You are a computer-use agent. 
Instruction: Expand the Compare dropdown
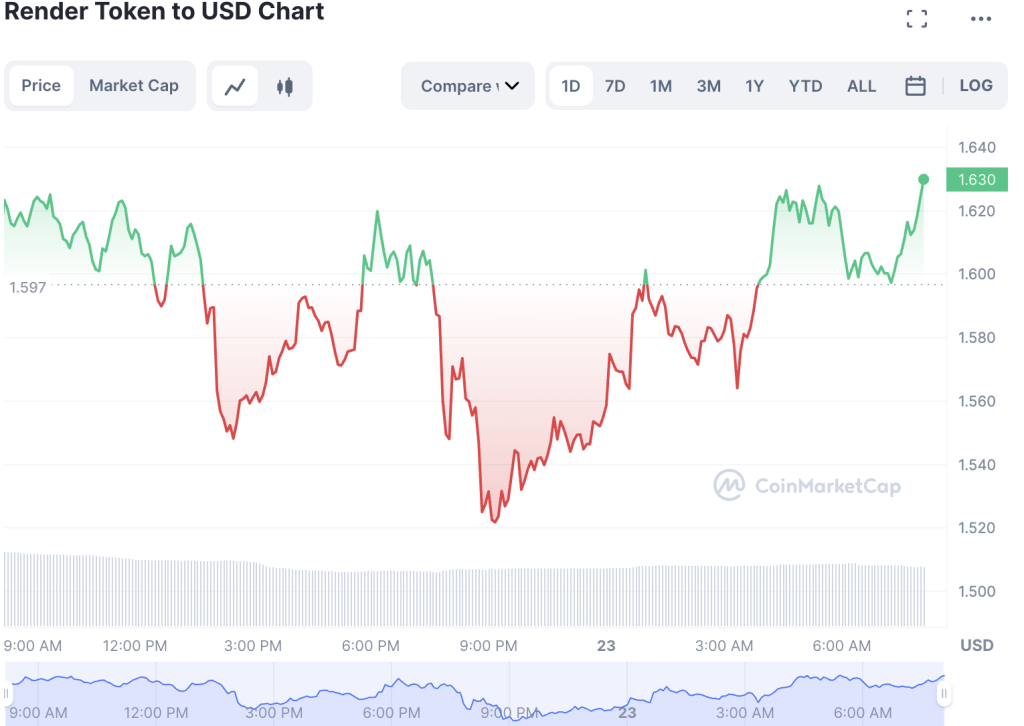[468, 86]
